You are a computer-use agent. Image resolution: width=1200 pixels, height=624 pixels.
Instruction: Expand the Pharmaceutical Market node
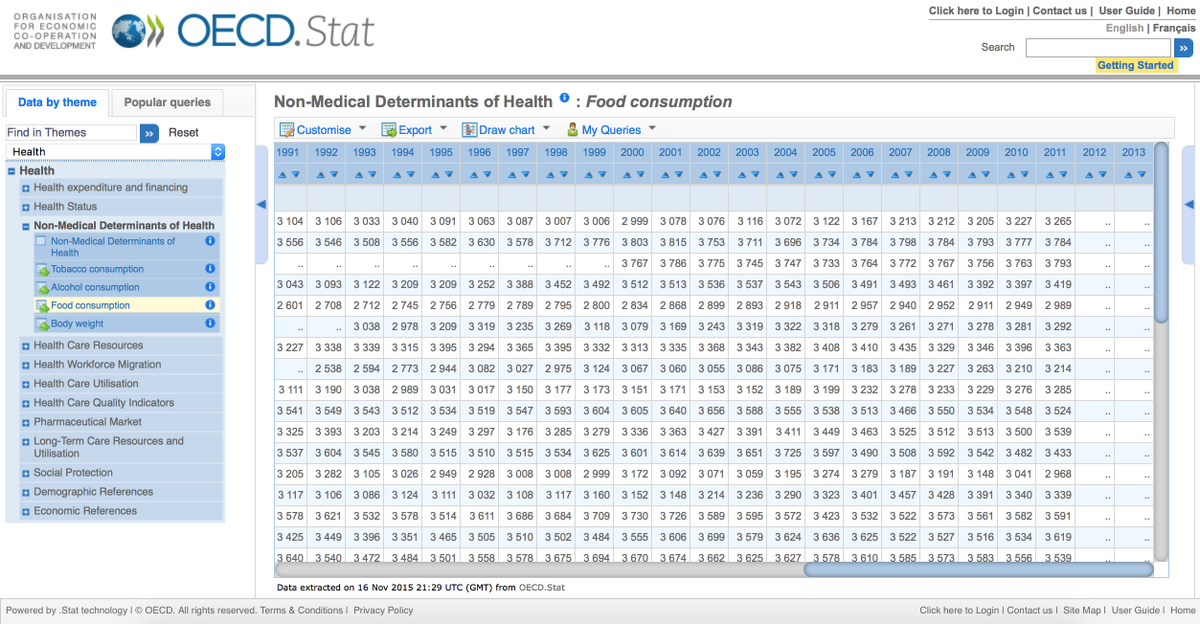pyautogui.click(x=26, y=423)
